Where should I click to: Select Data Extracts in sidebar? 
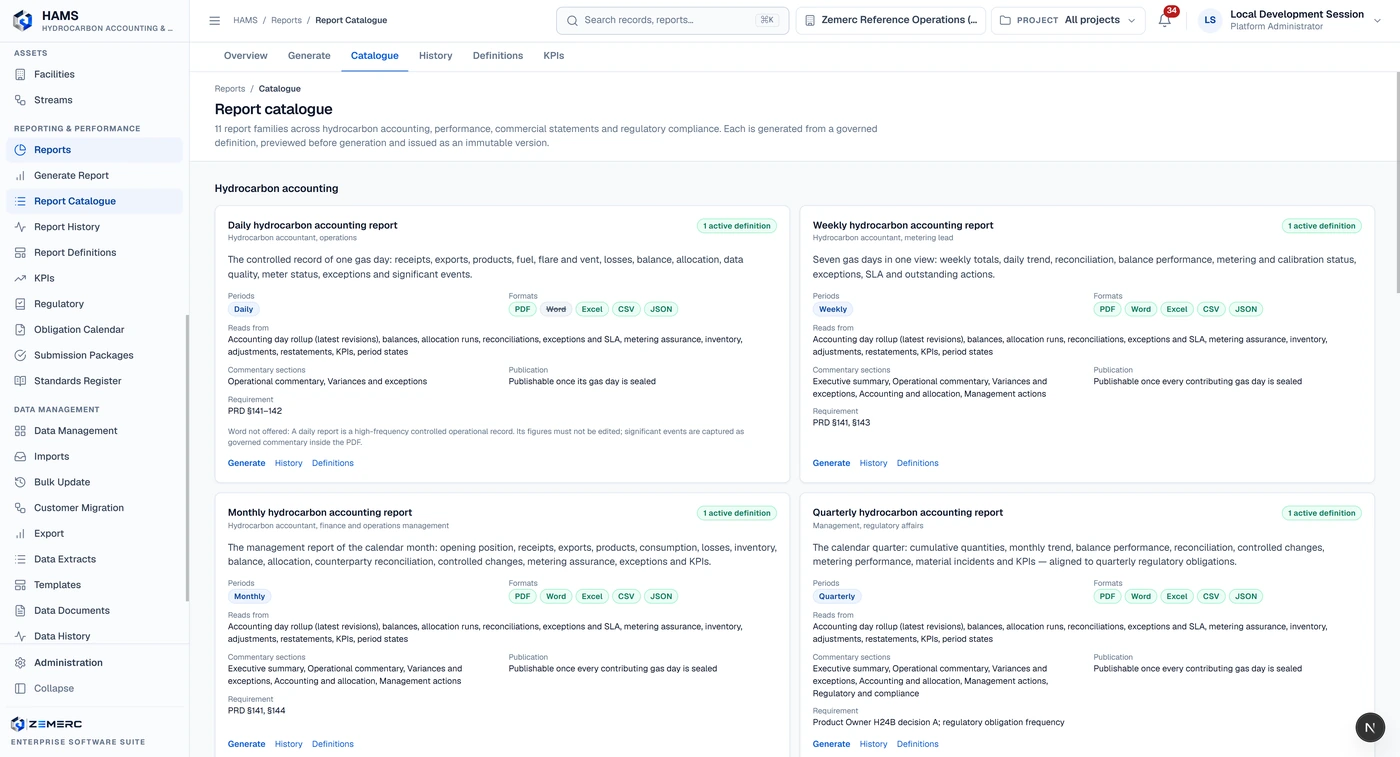tap(95, 559)
